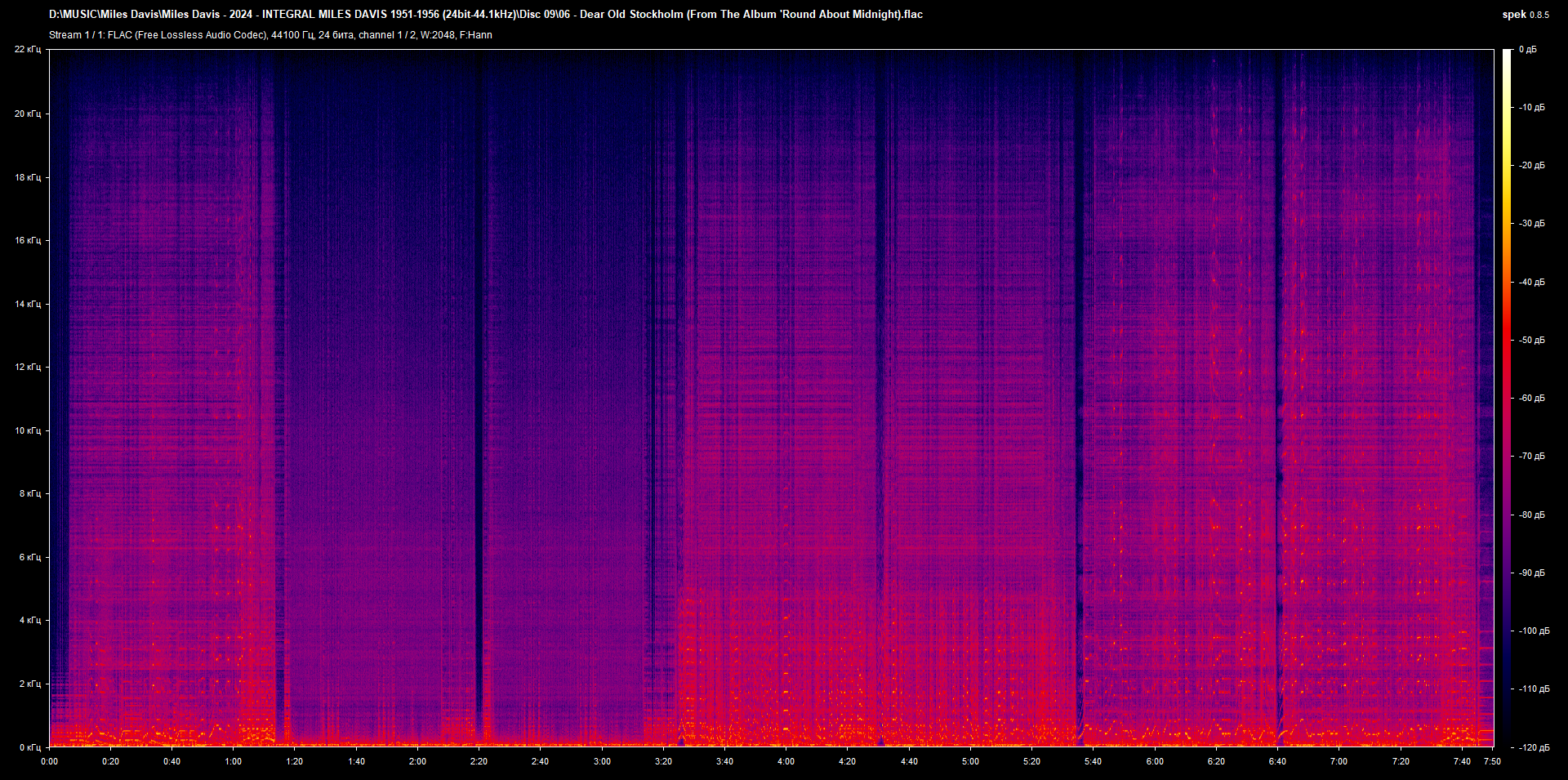This screenshot has height=780, width=1568.
Task: Click the -70 дБ level label
Action: pos(1532,457)
